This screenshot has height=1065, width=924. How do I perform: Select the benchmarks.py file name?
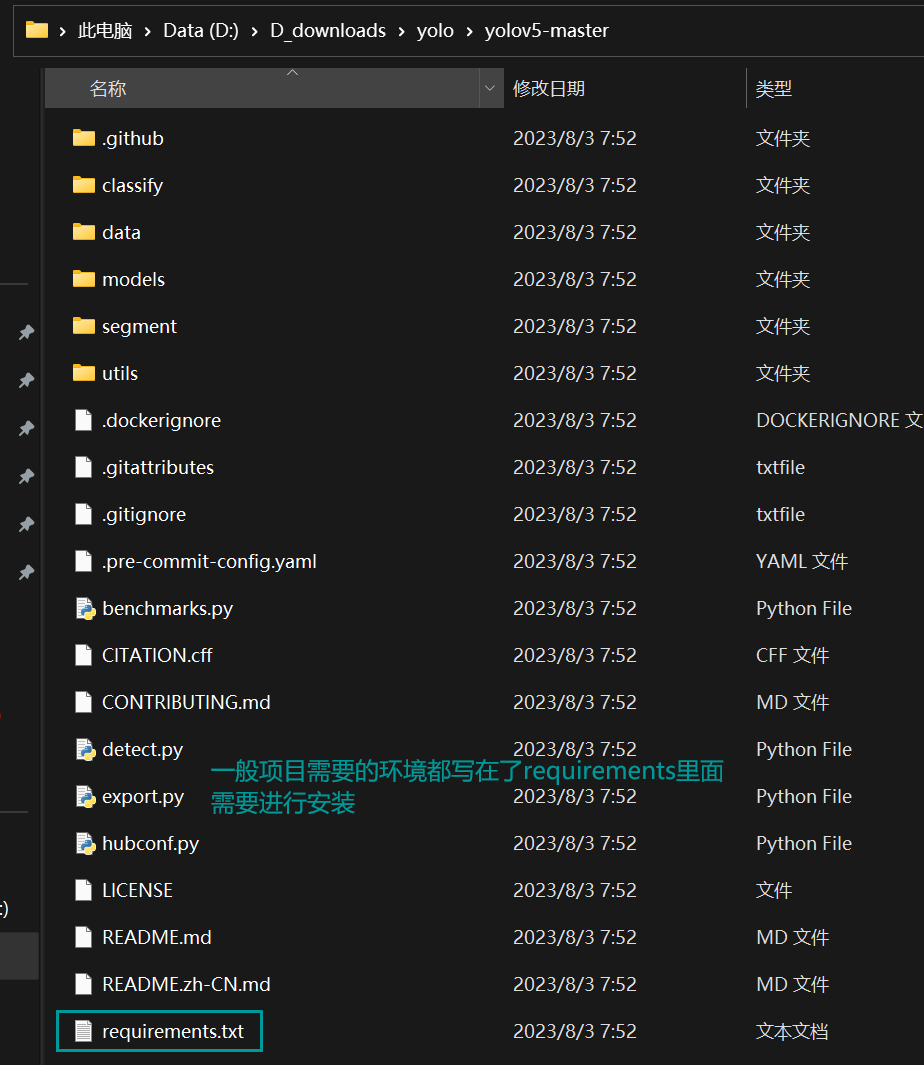[x=168, y=609]
